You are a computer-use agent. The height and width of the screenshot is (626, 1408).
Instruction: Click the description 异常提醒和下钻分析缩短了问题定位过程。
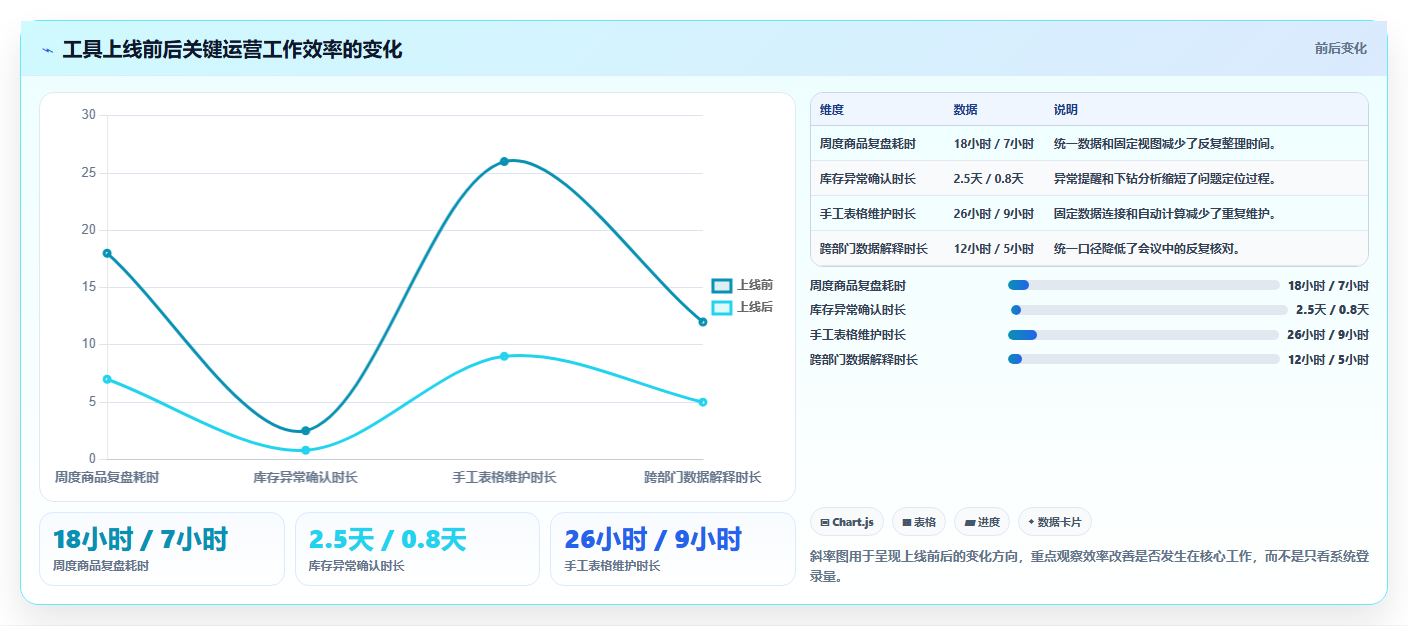(1166, 179)
